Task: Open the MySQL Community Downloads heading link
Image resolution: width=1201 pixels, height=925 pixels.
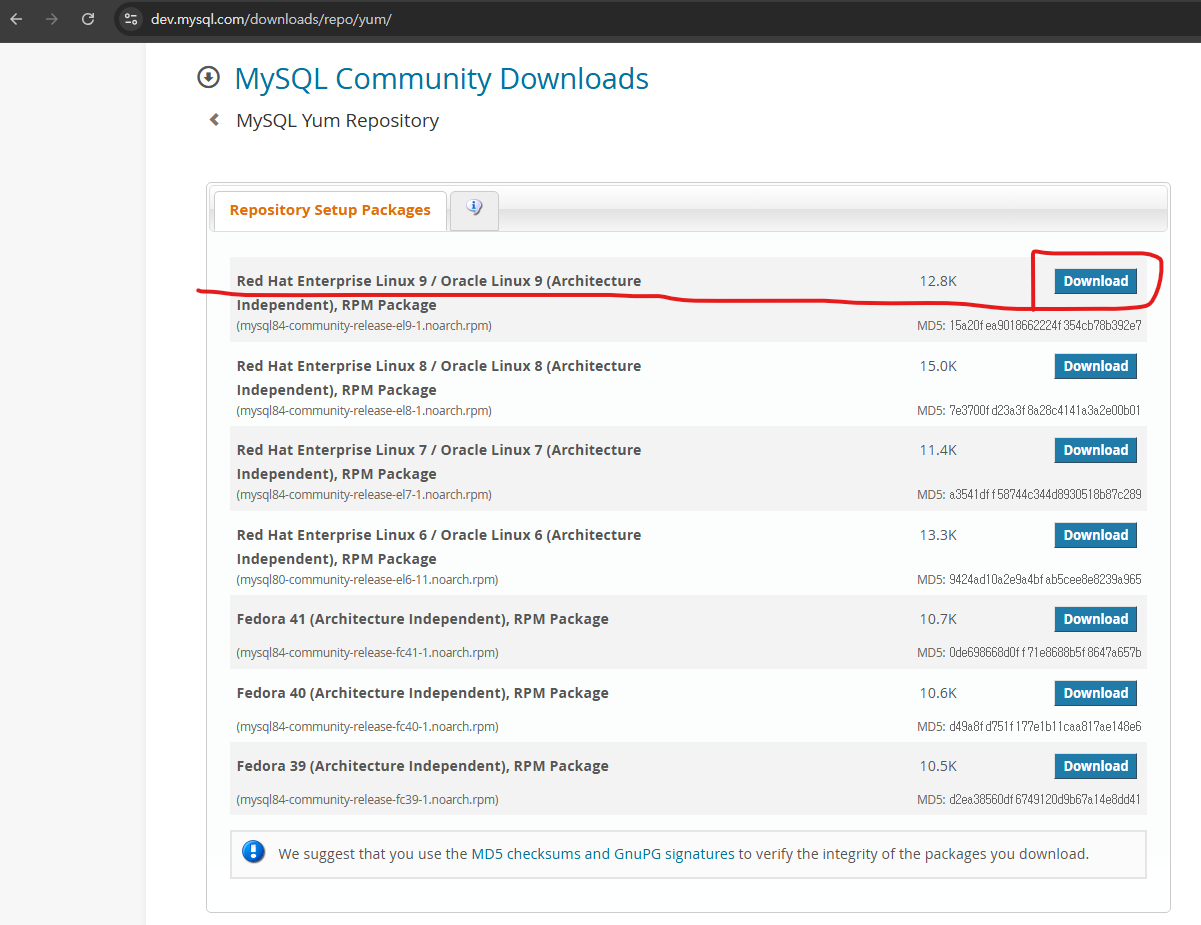Action: click(x=441, y=78)
